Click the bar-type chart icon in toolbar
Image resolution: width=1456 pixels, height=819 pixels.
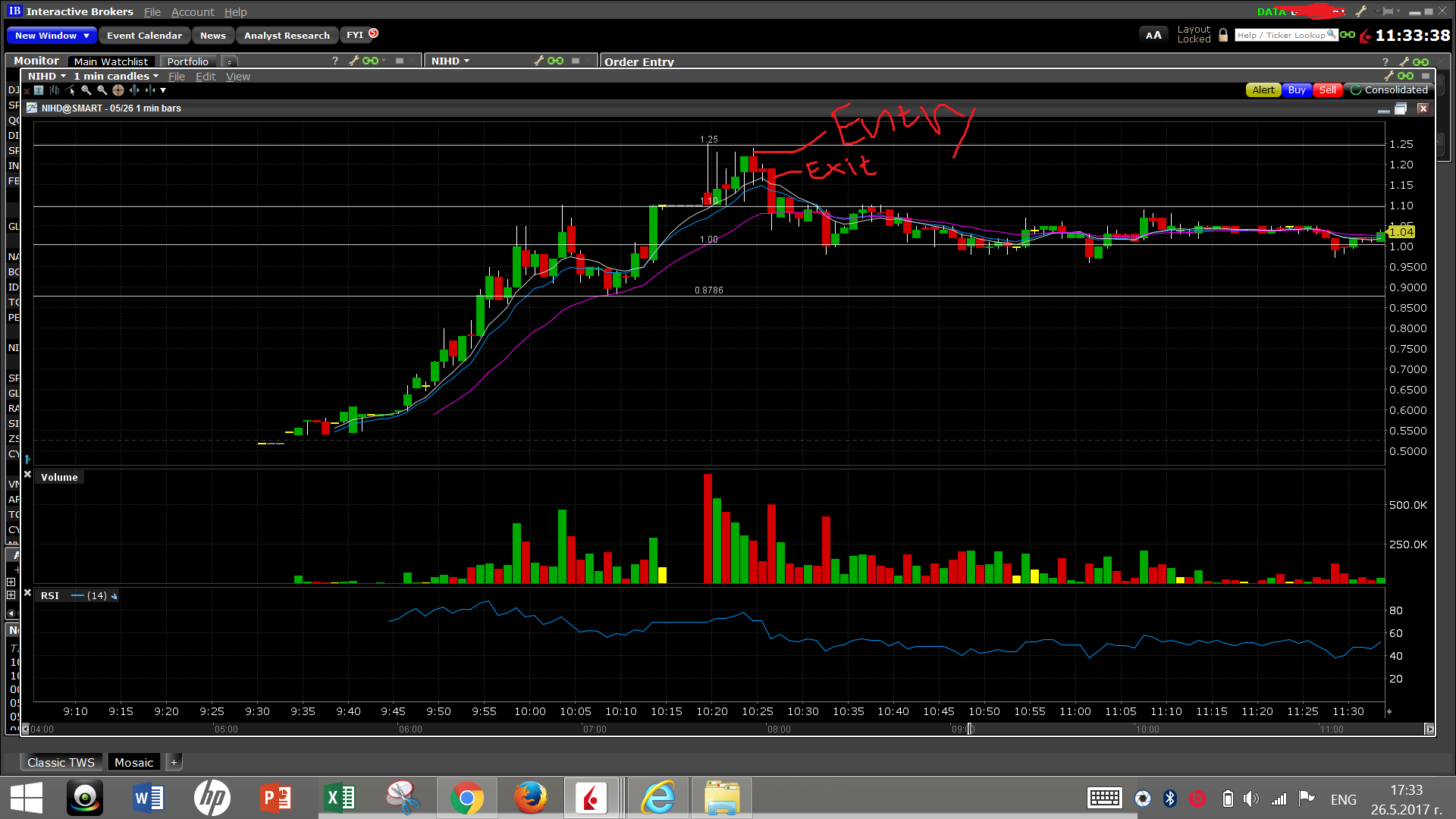[x=55, y=90]
